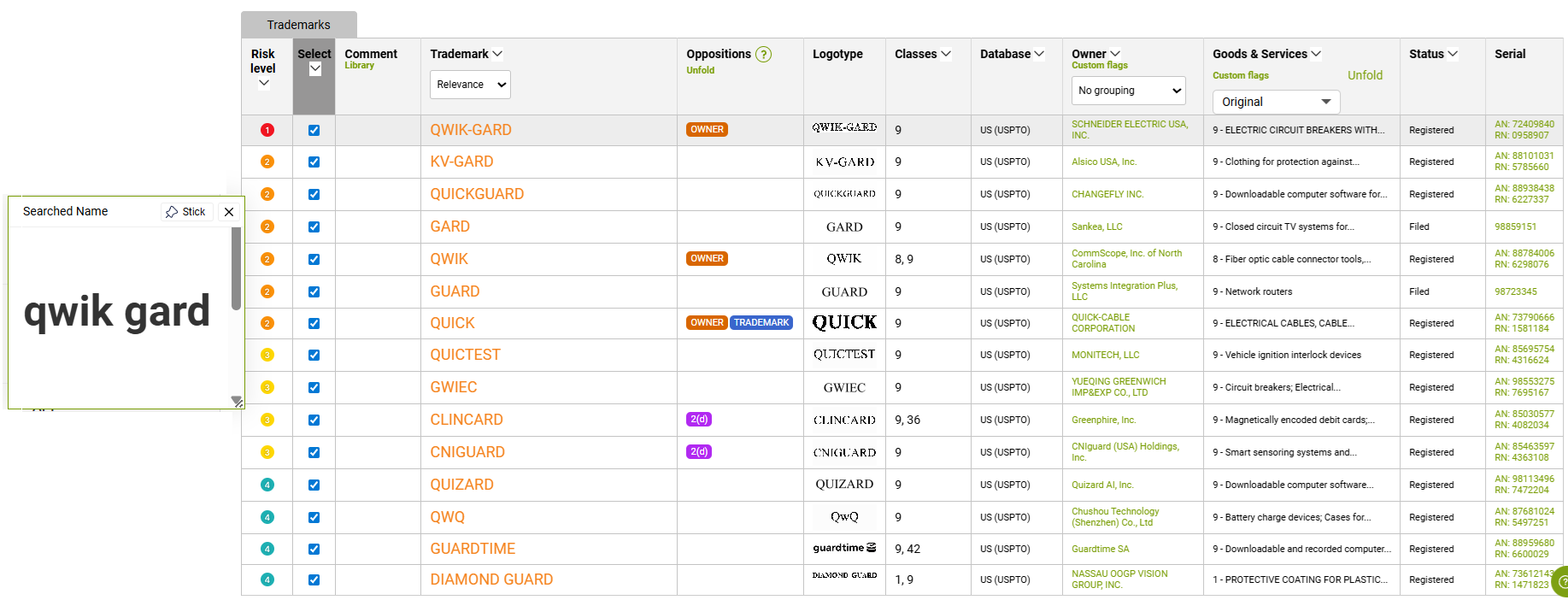Toggle the checkbox for the GUARDTIME row
Viewport: 1568px width, 600px height.
[314, 549]
